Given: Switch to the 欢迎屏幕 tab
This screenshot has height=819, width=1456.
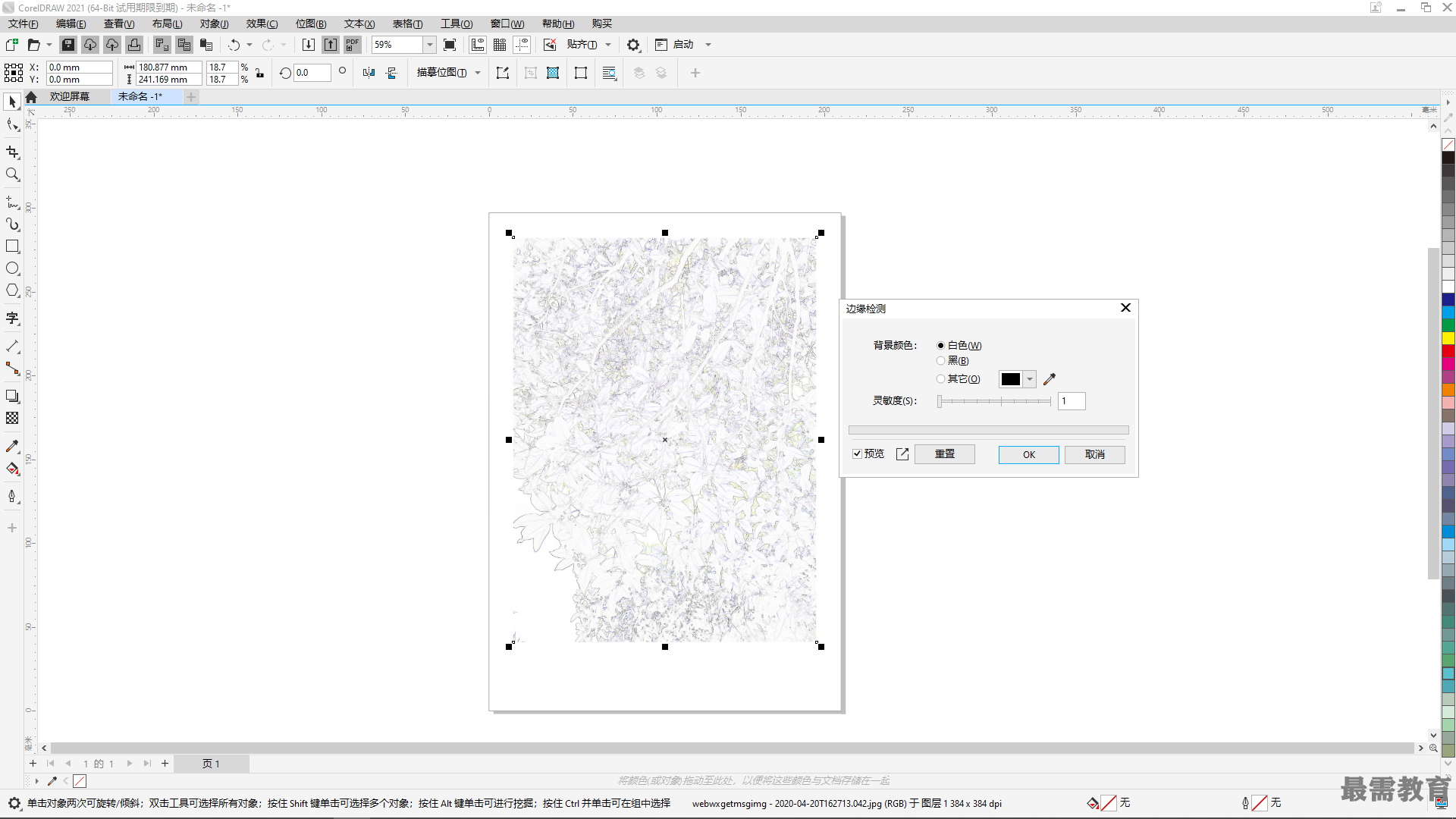Looking at the screenshot, I should pos(70,96).
